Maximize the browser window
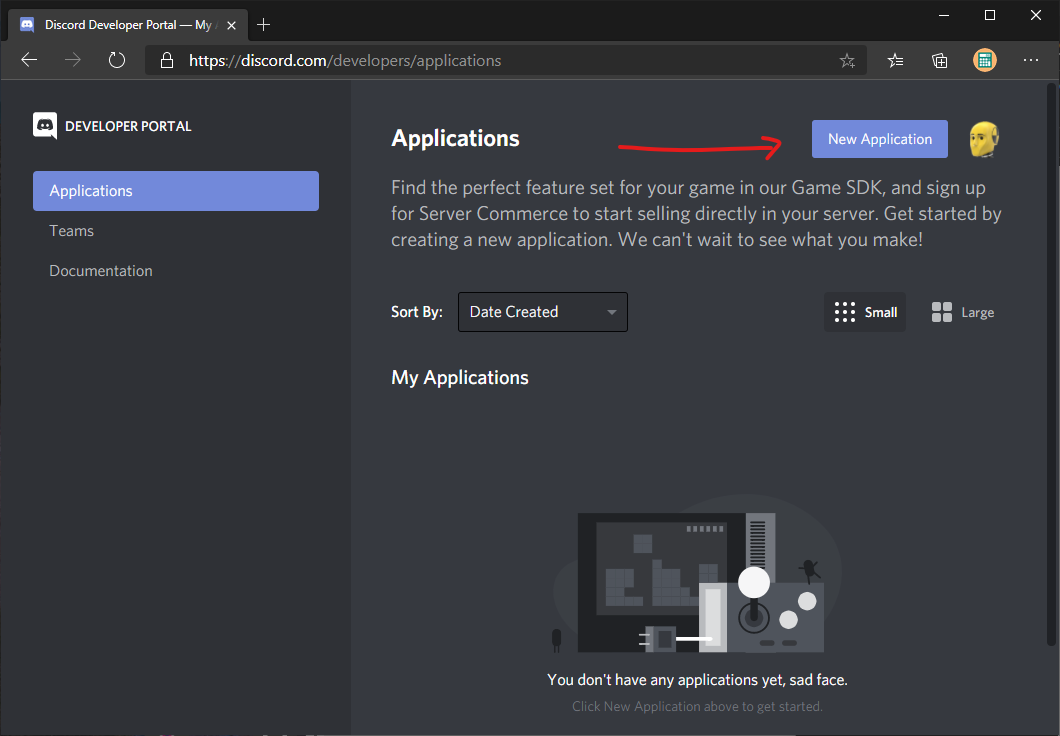This screenshot has height=736, width=1060. tap(990, 15)
